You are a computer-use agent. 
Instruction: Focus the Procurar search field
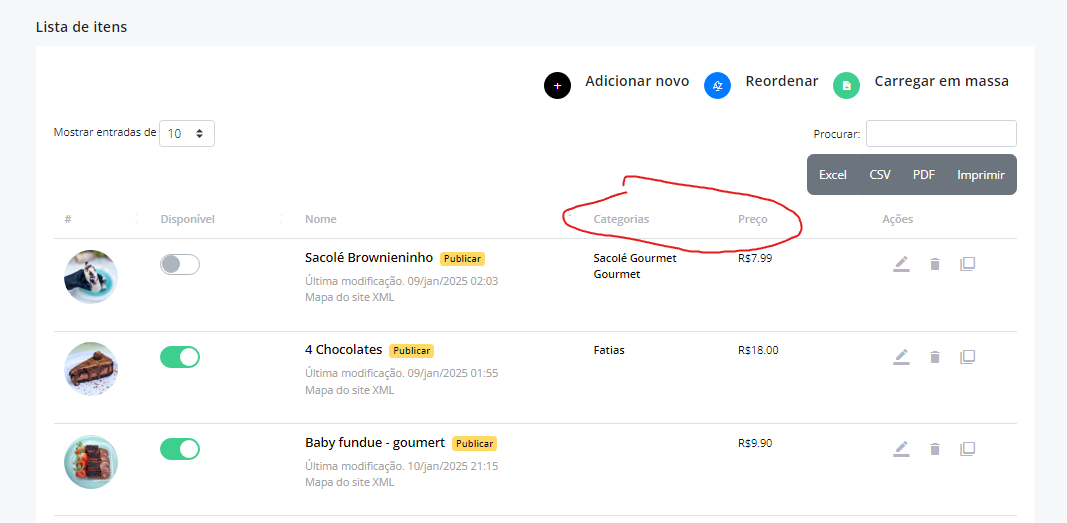click(941, 133)
